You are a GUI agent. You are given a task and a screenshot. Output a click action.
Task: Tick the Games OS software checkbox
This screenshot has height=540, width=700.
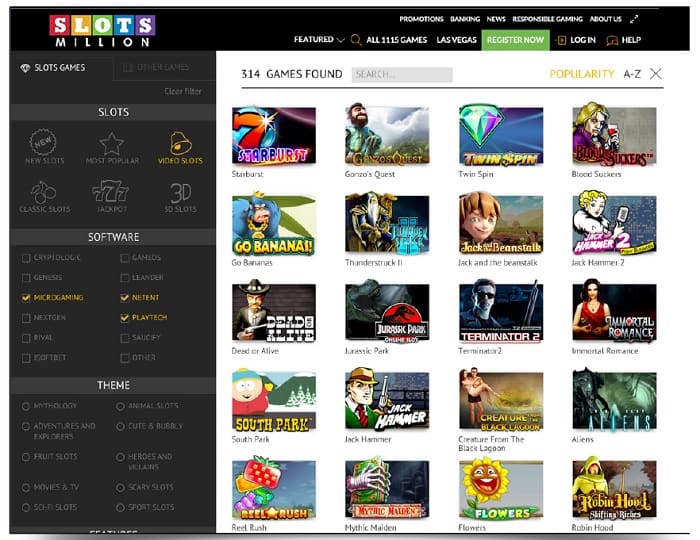[125, 258]
